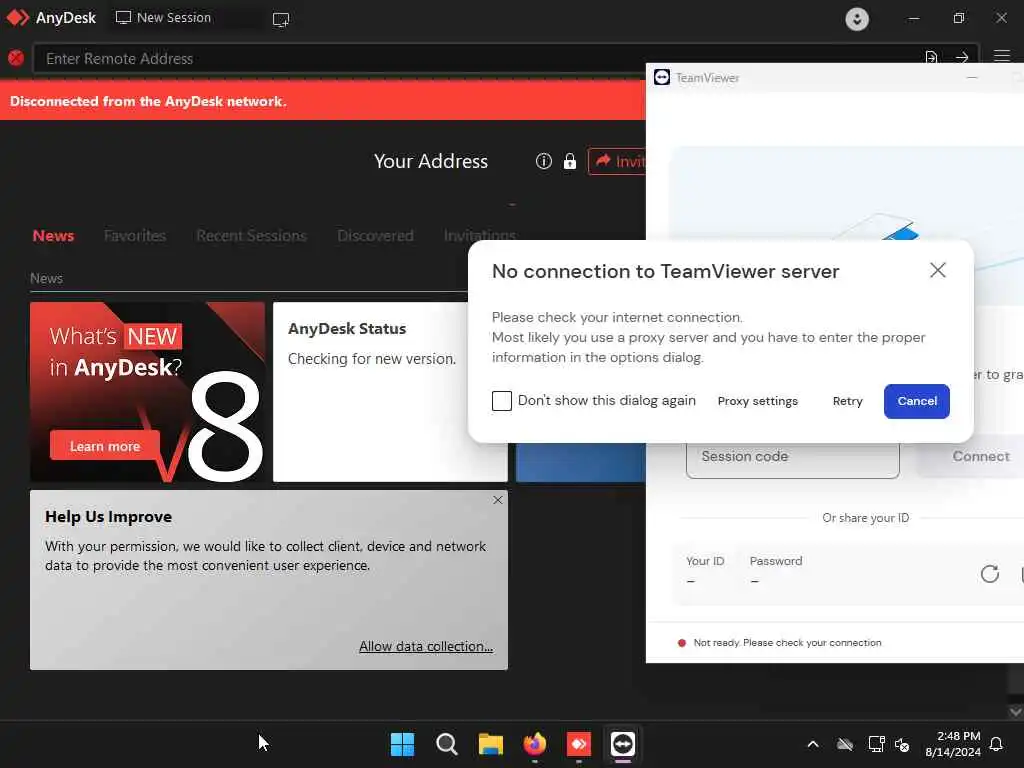Click the TeamViewer window logo icon
Image resolution: width=1024 pixels, height=768 pixels.
pyautogui.click(x=662, y=77)
